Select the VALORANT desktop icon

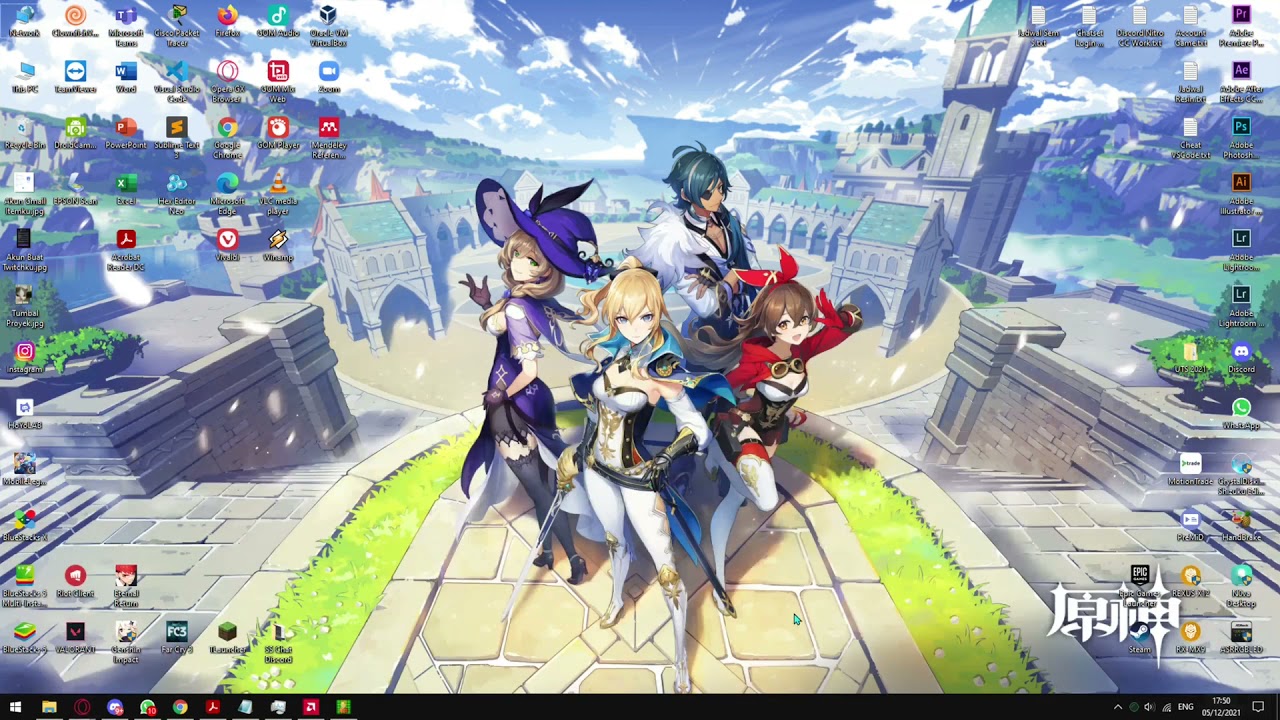pos(75,633)
